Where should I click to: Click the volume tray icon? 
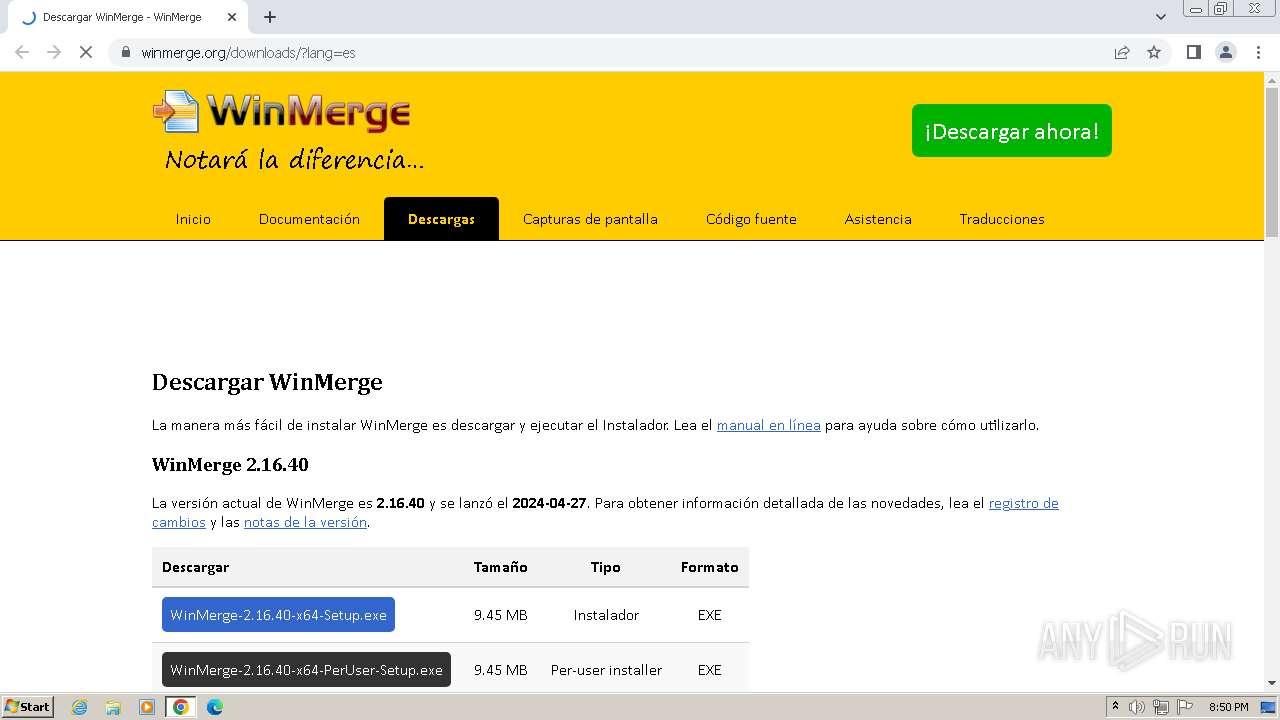coord(1137,707)
